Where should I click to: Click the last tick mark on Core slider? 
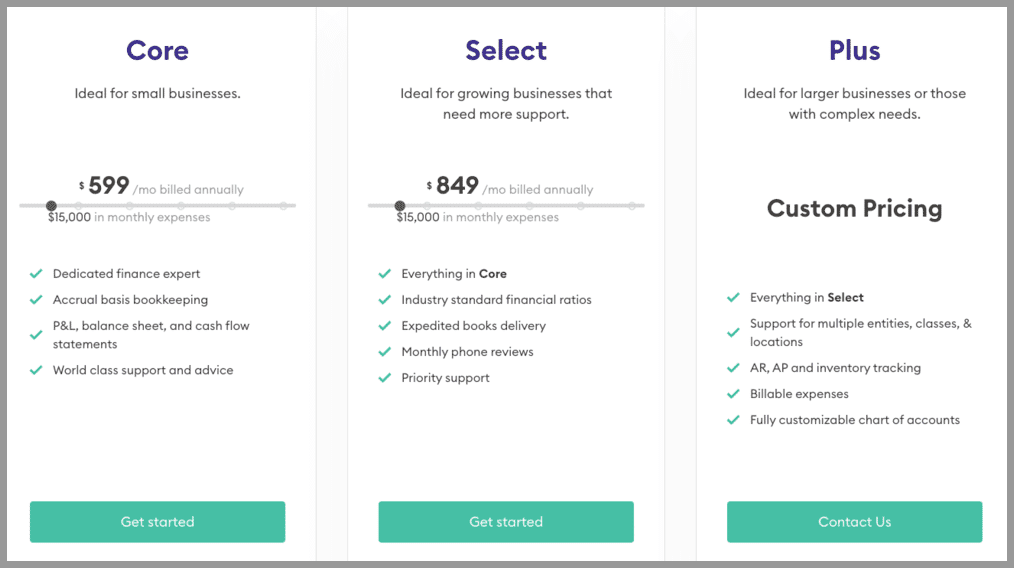click(283, 206)
